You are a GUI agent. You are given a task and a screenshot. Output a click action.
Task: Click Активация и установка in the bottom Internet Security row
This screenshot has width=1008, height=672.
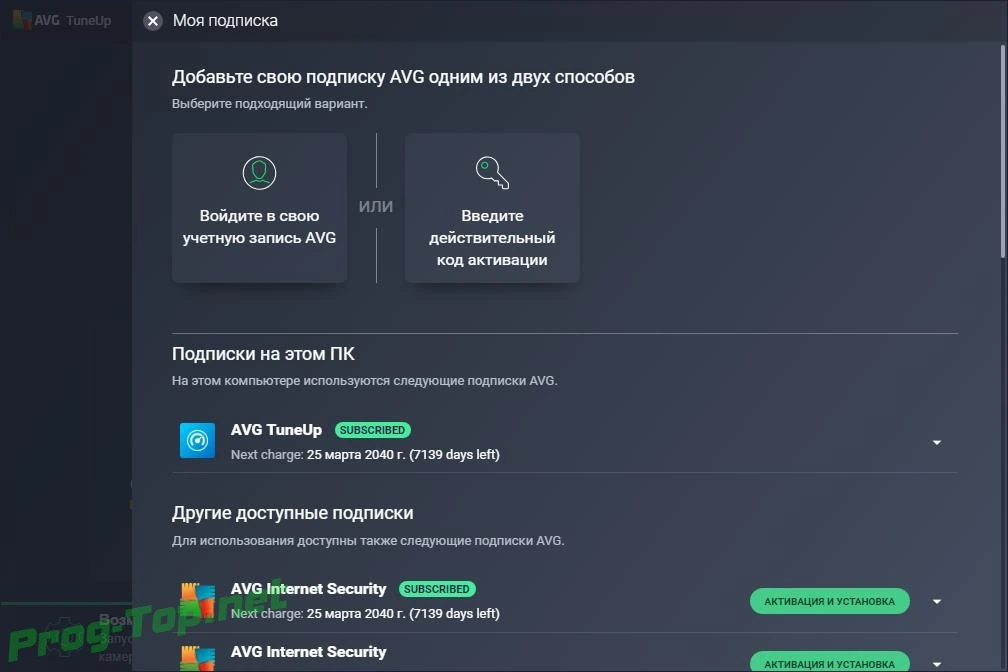829,662
